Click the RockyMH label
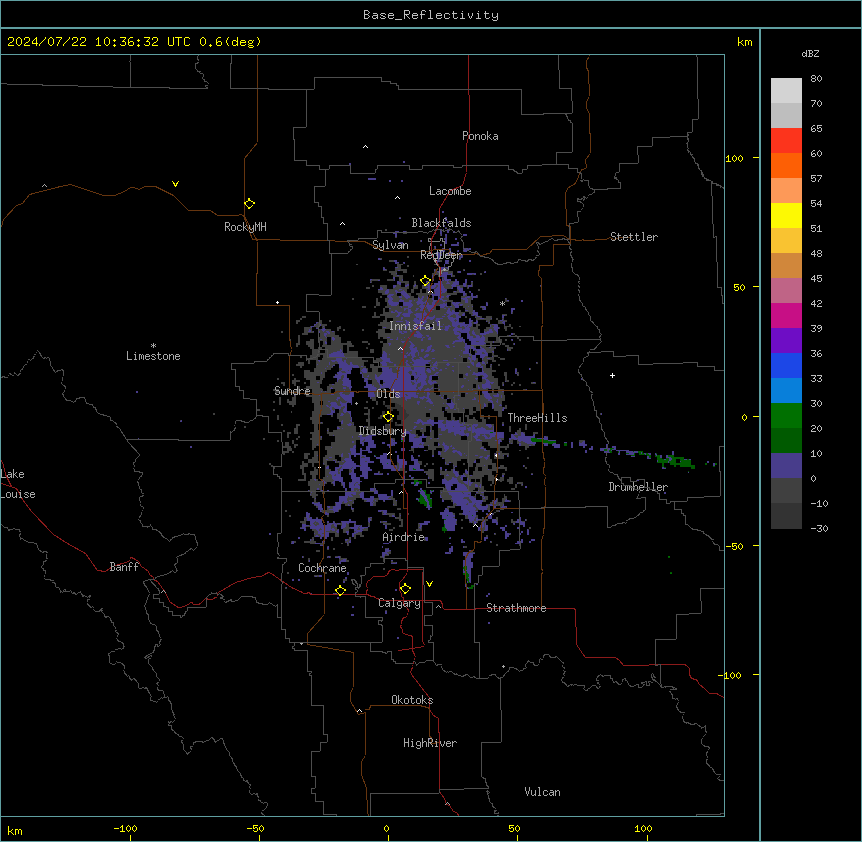 pos(245,227)
